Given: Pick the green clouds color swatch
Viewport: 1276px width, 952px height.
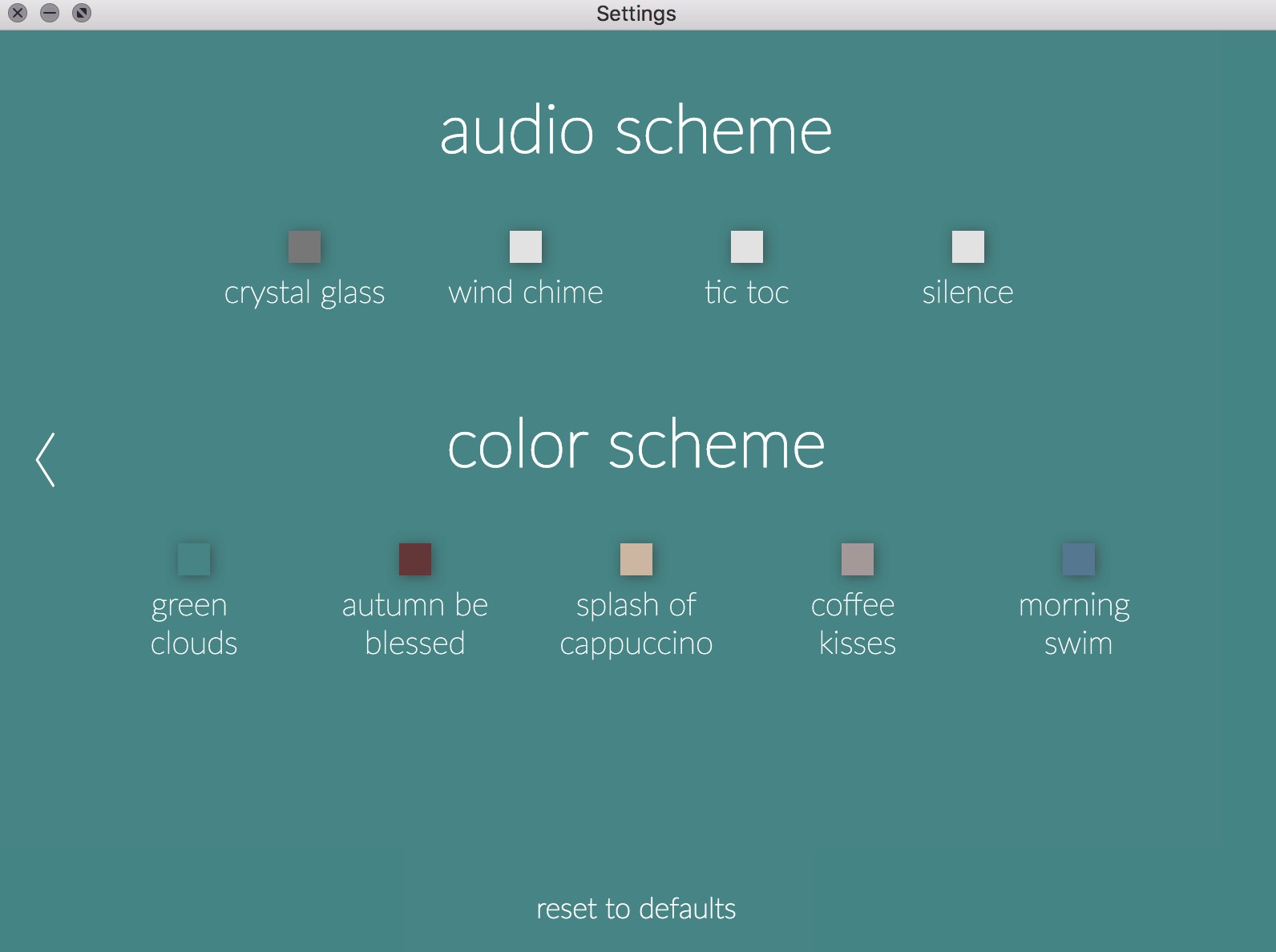Looking at the screenshot, I should (194, 559).
